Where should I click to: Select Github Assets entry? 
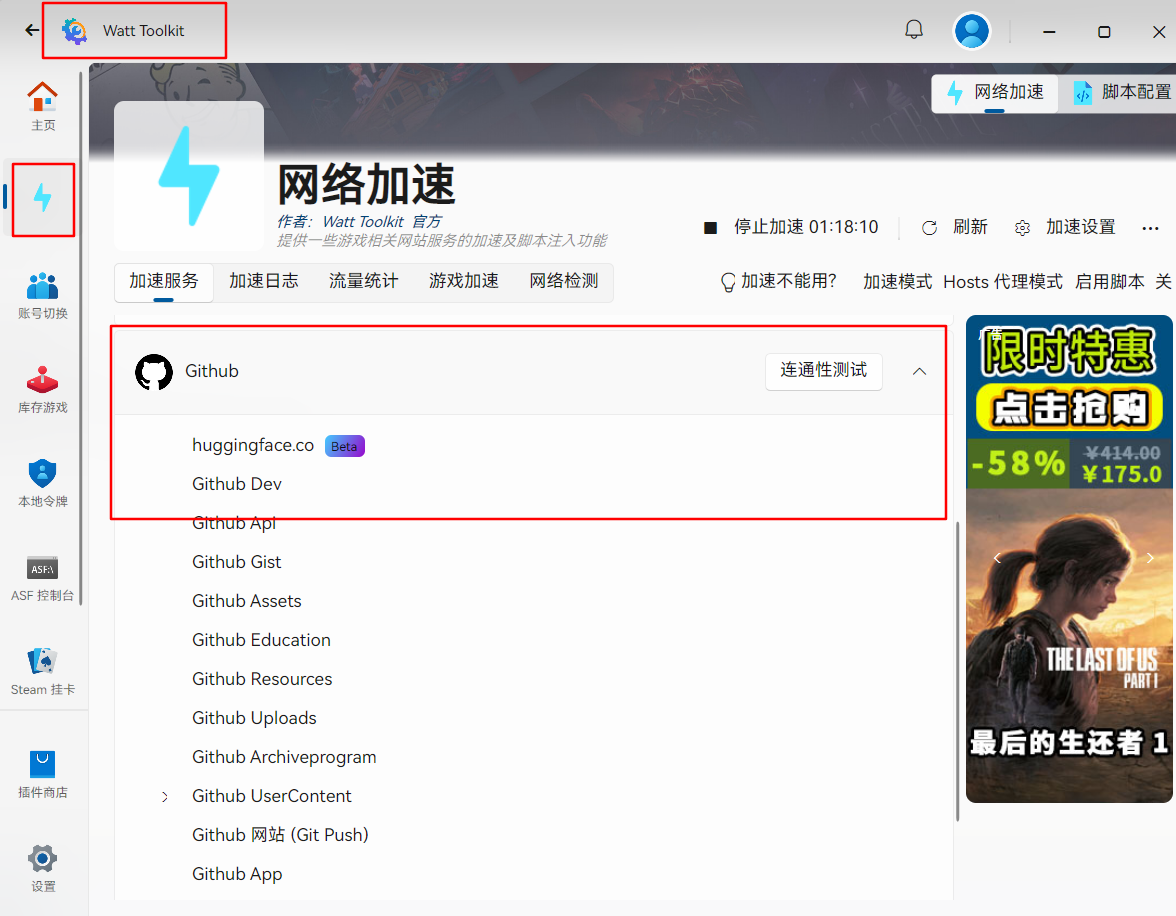[247, 602]
